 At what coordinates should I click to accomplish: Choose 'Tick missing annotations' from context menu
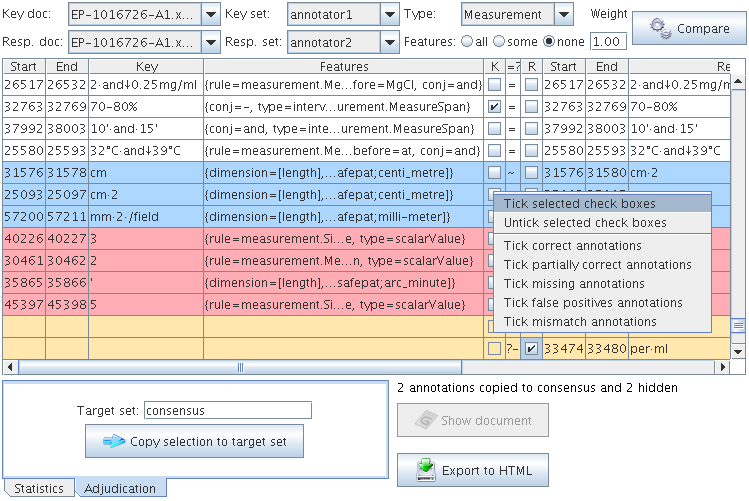pos(574,284)
